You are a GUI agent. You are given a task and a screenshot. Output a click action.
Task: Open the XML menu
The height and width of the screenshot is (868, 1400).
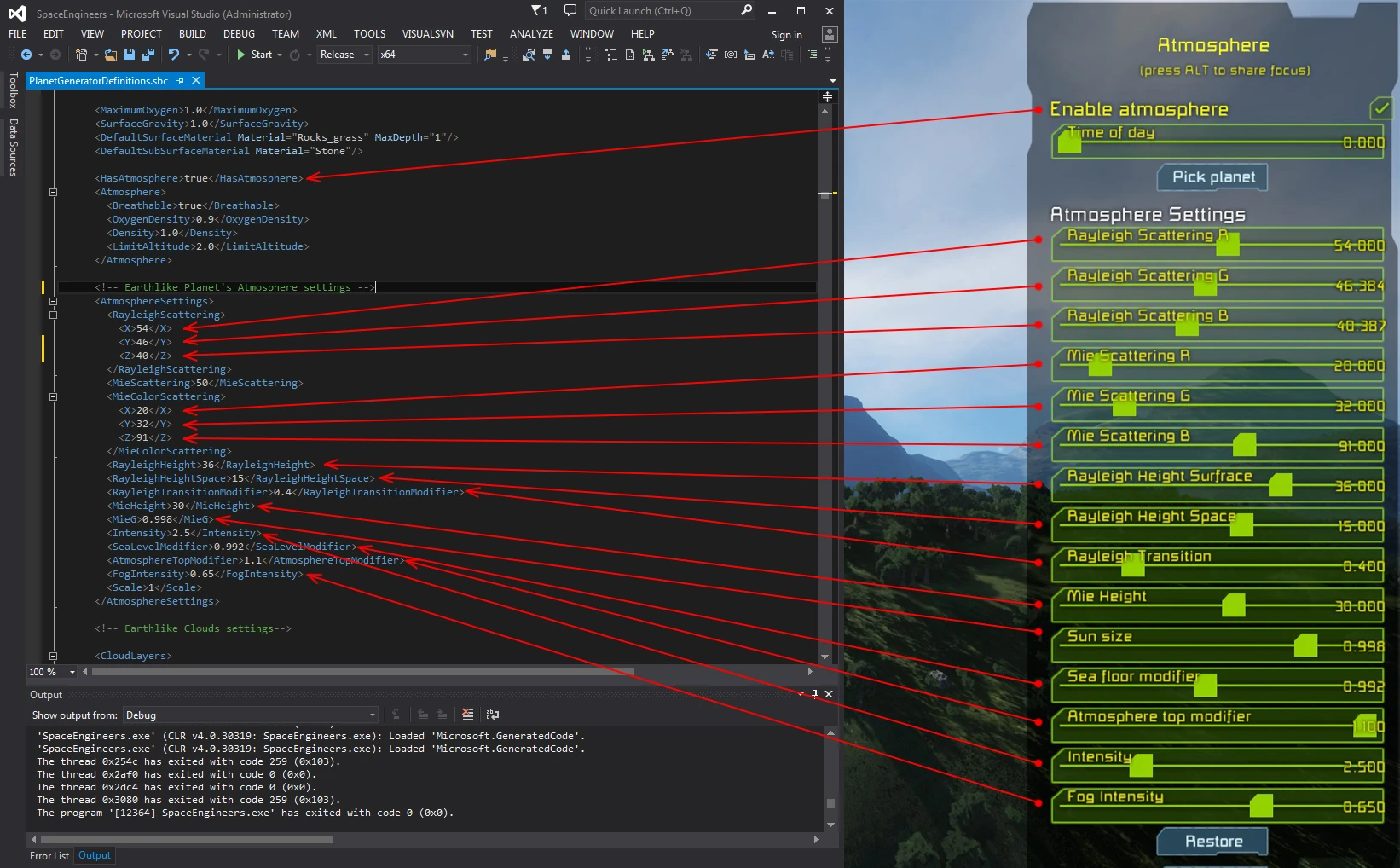pos(327,34)
